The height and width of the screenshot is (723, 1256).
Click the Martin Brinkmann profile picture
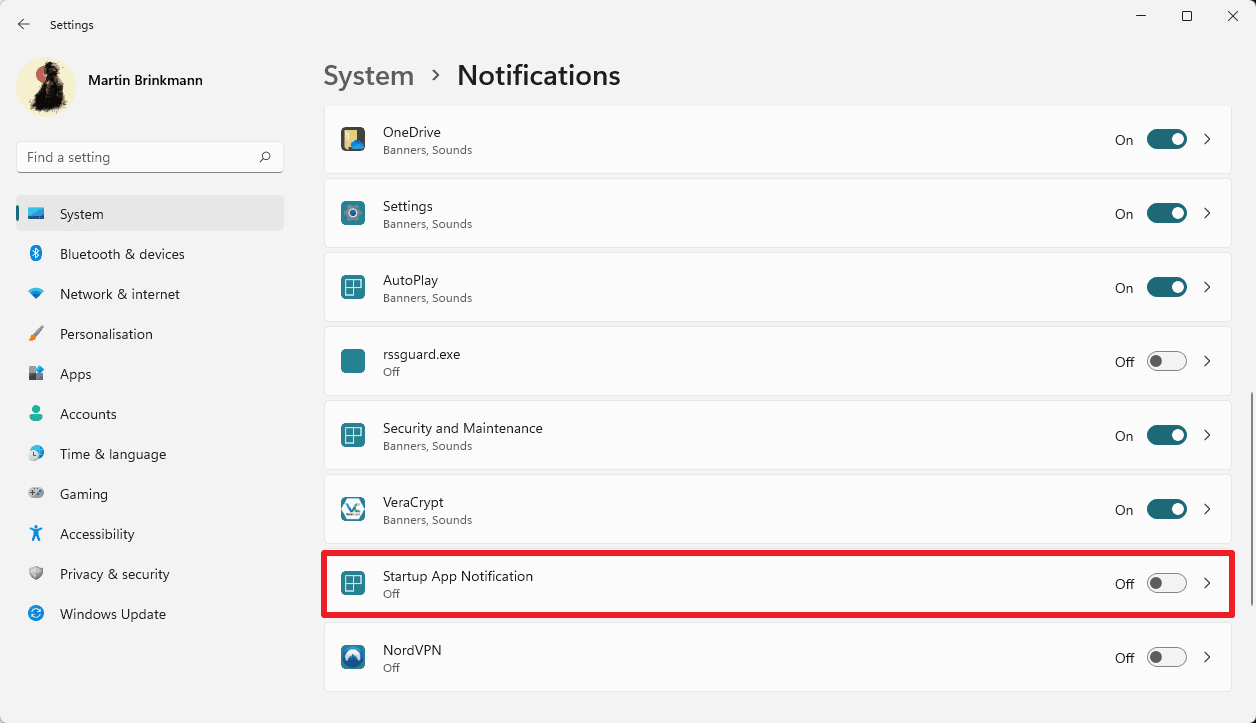(x=46, y=87)
